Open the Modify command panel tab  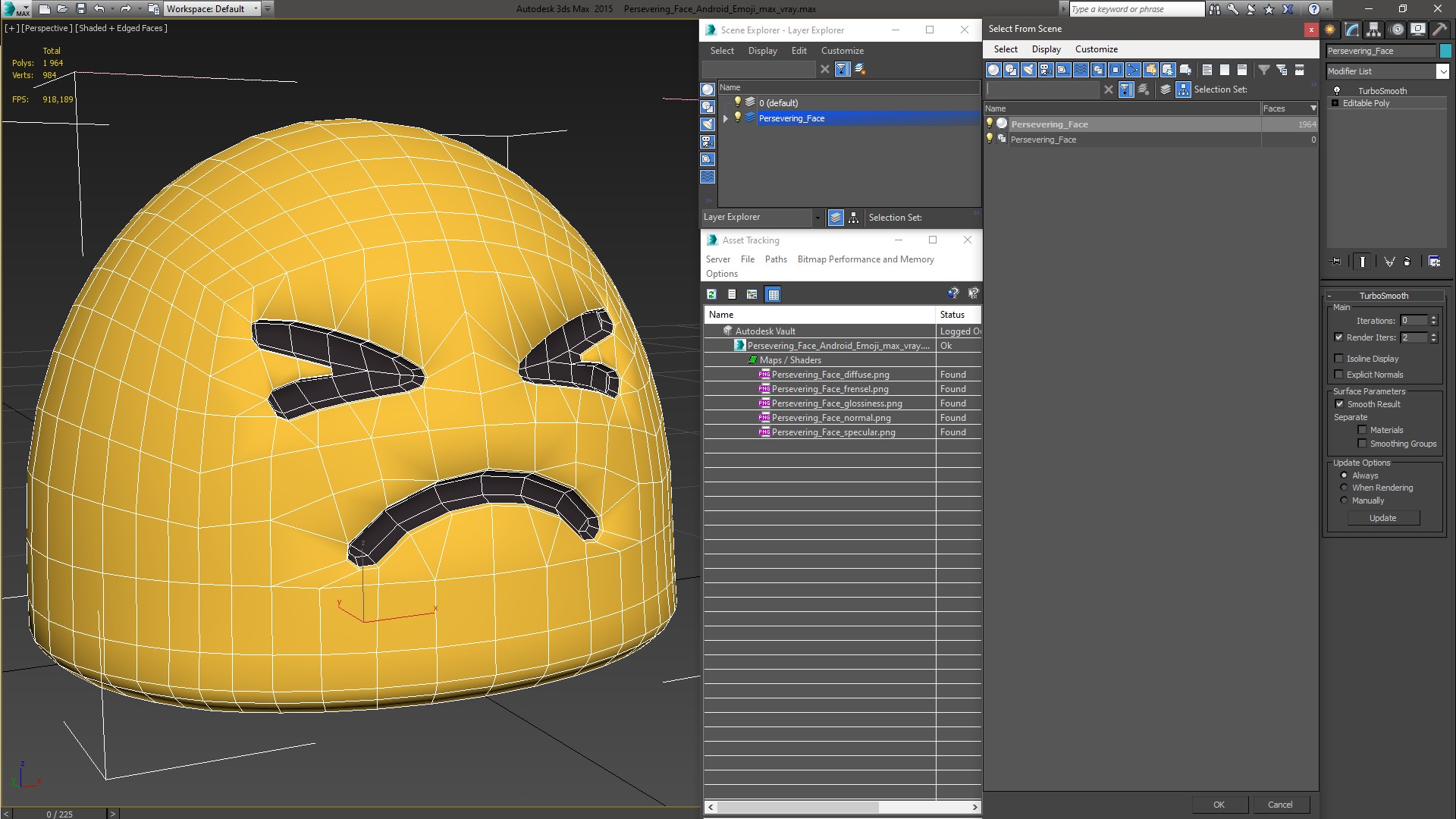pyautogui.click(x=1352, y=30)
